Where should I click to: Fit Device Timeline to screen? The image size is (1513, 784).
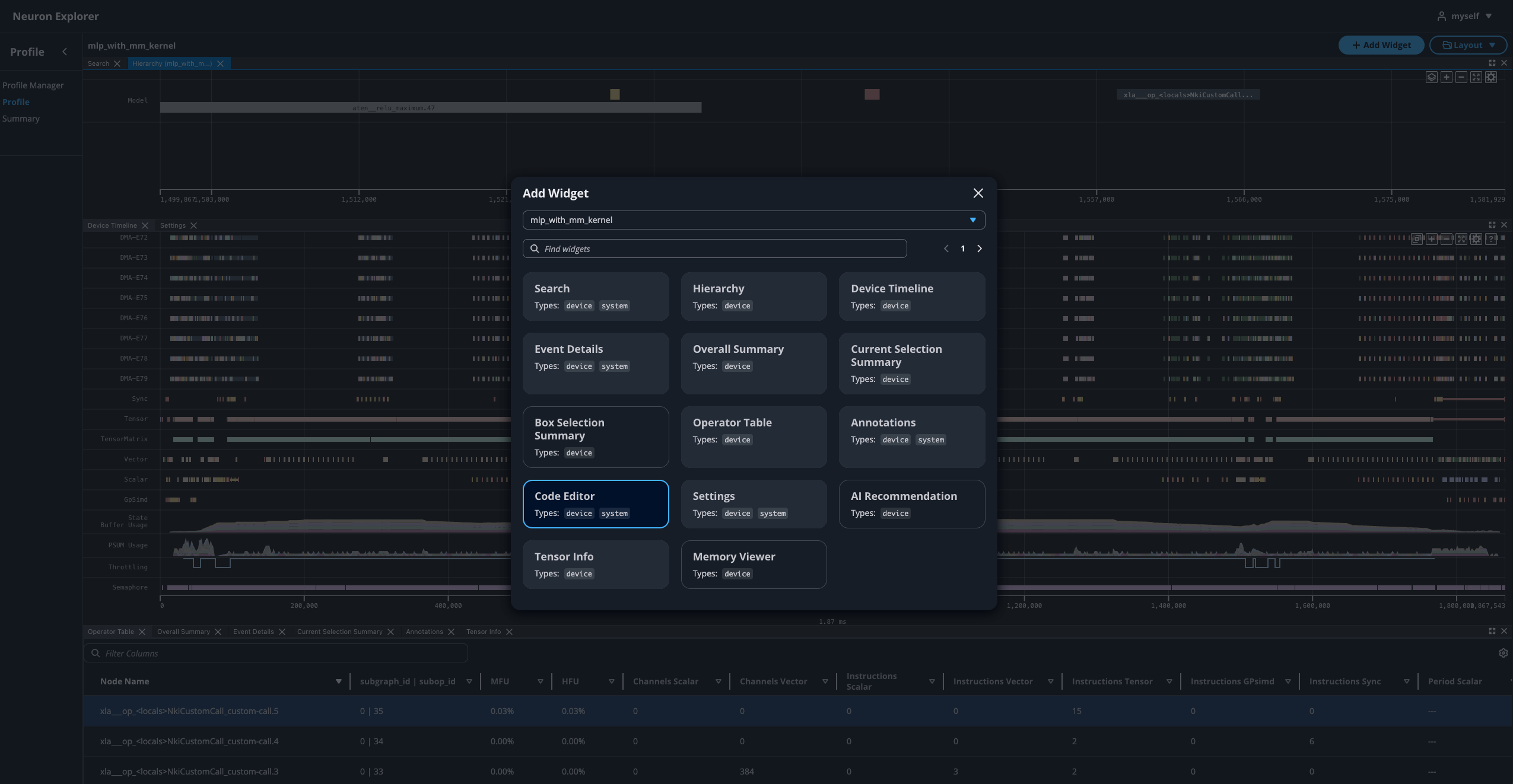[x=1461, y=239]
